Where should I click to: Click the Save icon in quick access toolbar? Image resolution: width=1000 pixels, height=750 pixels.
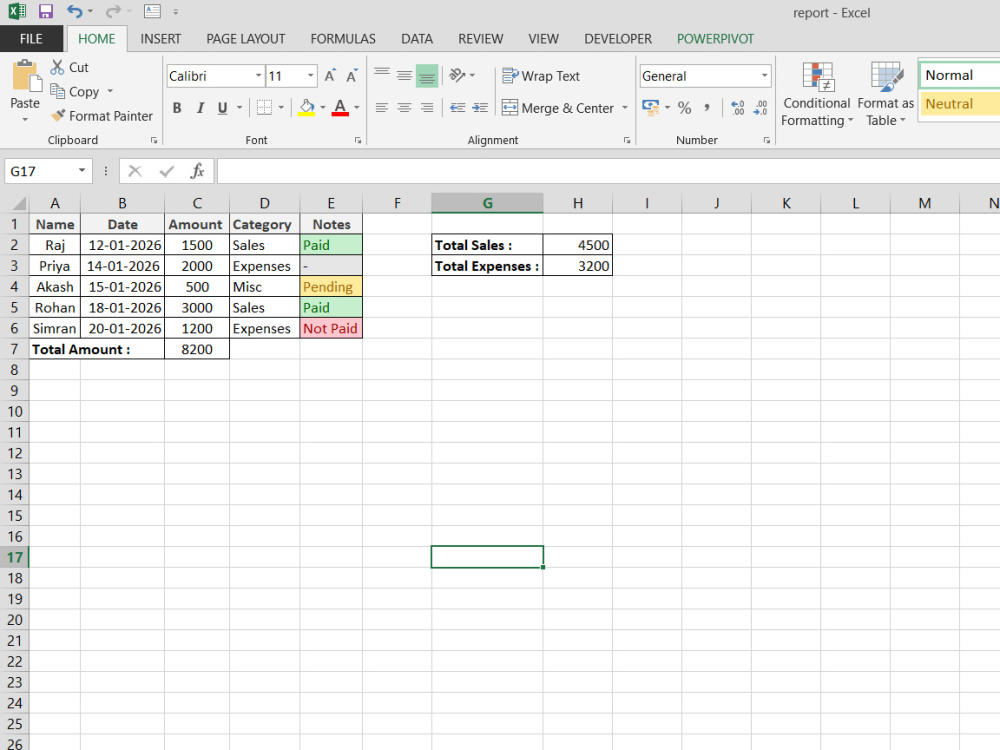[x=45, y=11]
